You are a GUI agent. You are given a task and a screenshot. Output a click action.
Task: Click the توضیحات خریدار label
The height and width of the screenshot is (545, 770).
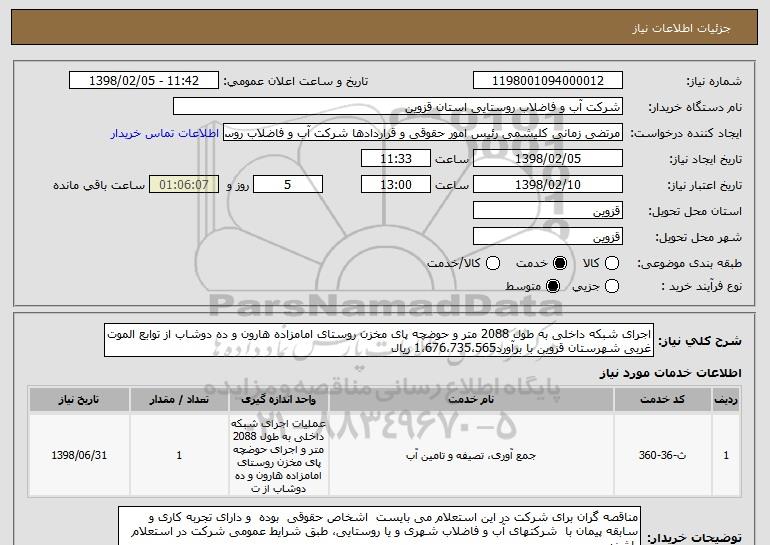click(694, 538)
